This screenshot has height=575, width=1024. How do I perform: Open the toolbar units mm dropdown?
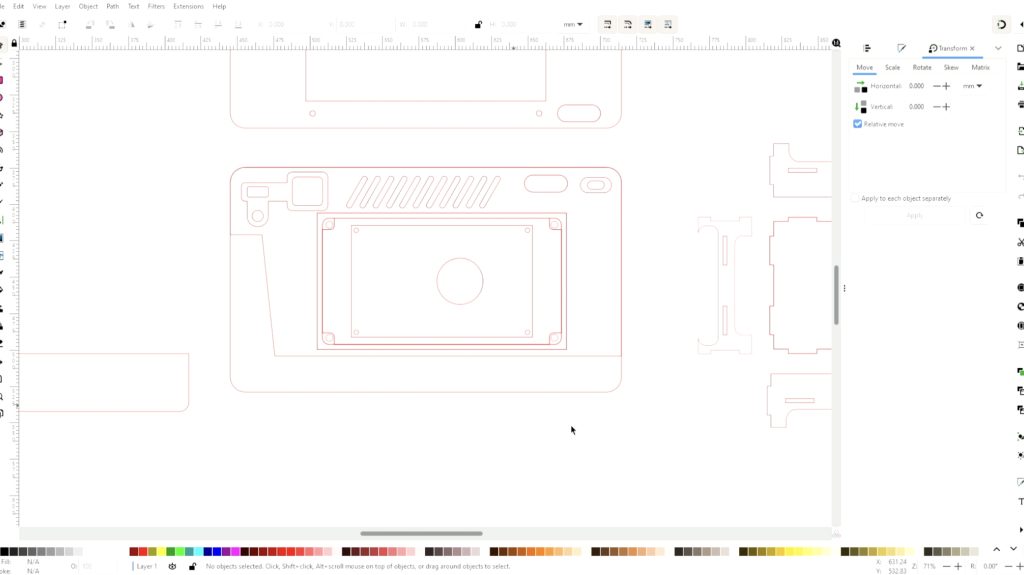coord(573,24)
